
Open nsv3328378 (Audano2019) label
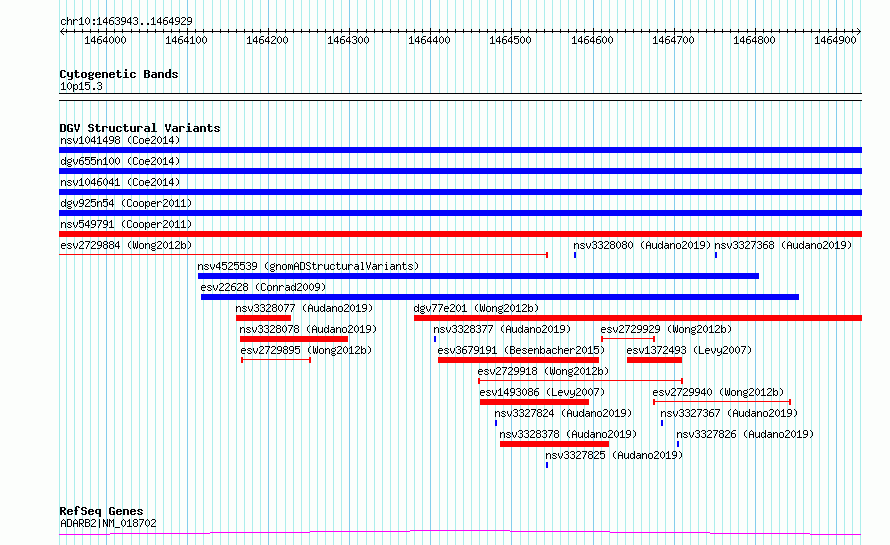pos(568,434)
